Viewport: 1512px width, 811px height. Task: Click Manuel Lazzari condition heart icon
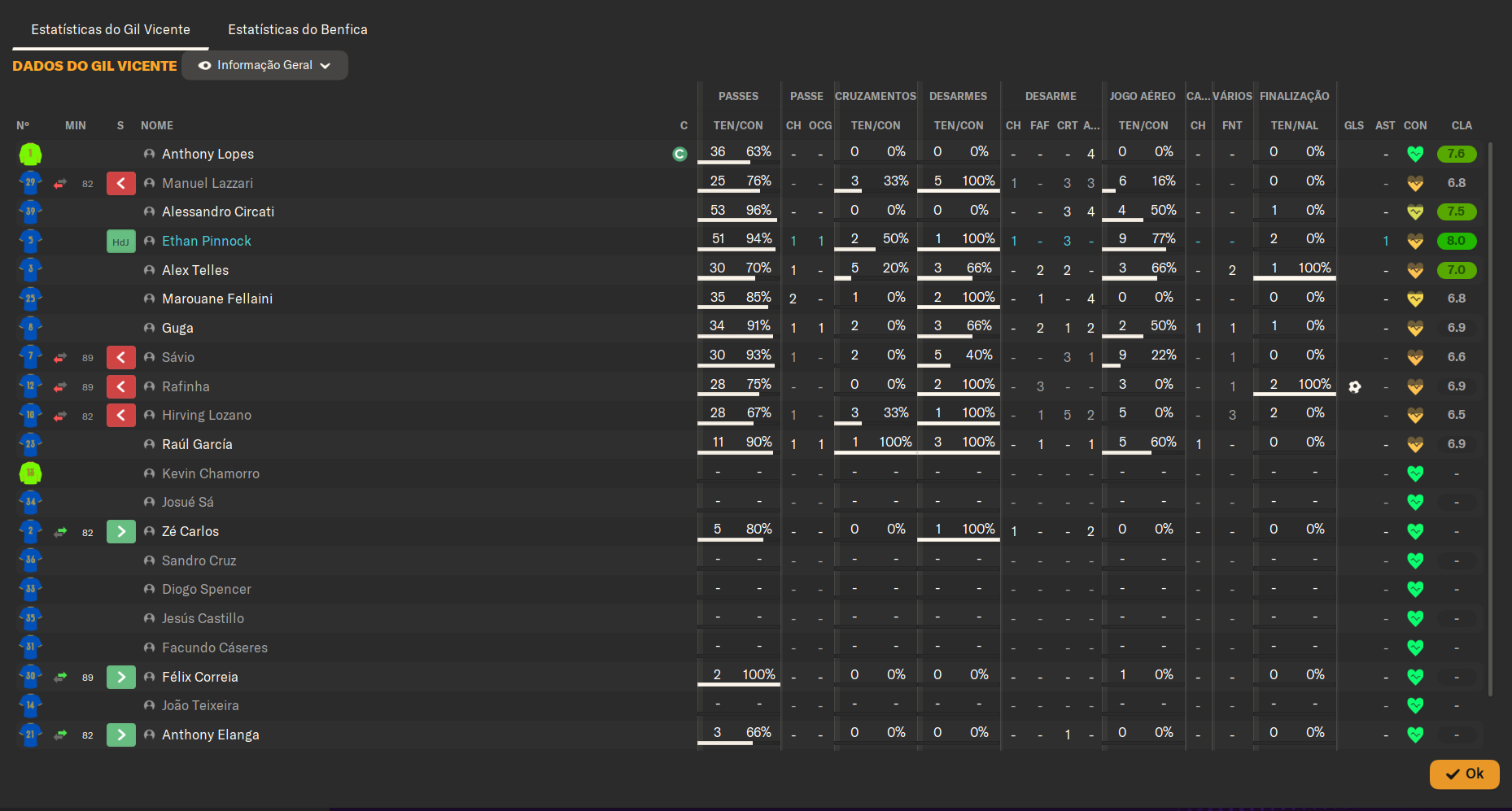coord(1415,183)
